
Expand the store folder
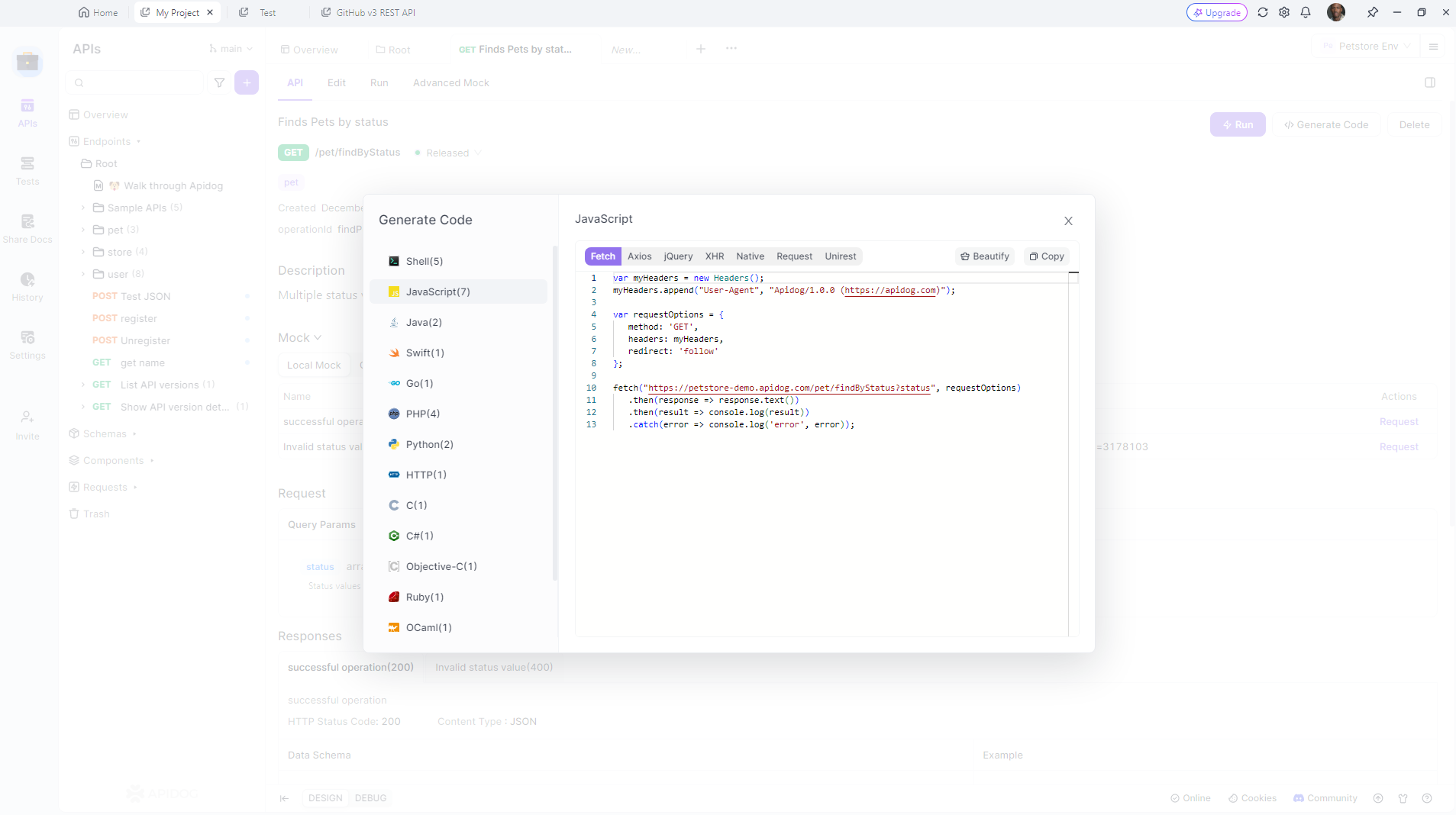pyautogui.click(x=83, y=252)
